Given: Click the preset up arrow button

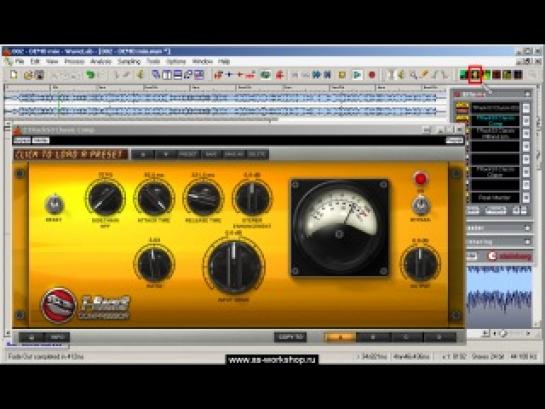Looking at the screenshot, I should (x=143, y=155).
